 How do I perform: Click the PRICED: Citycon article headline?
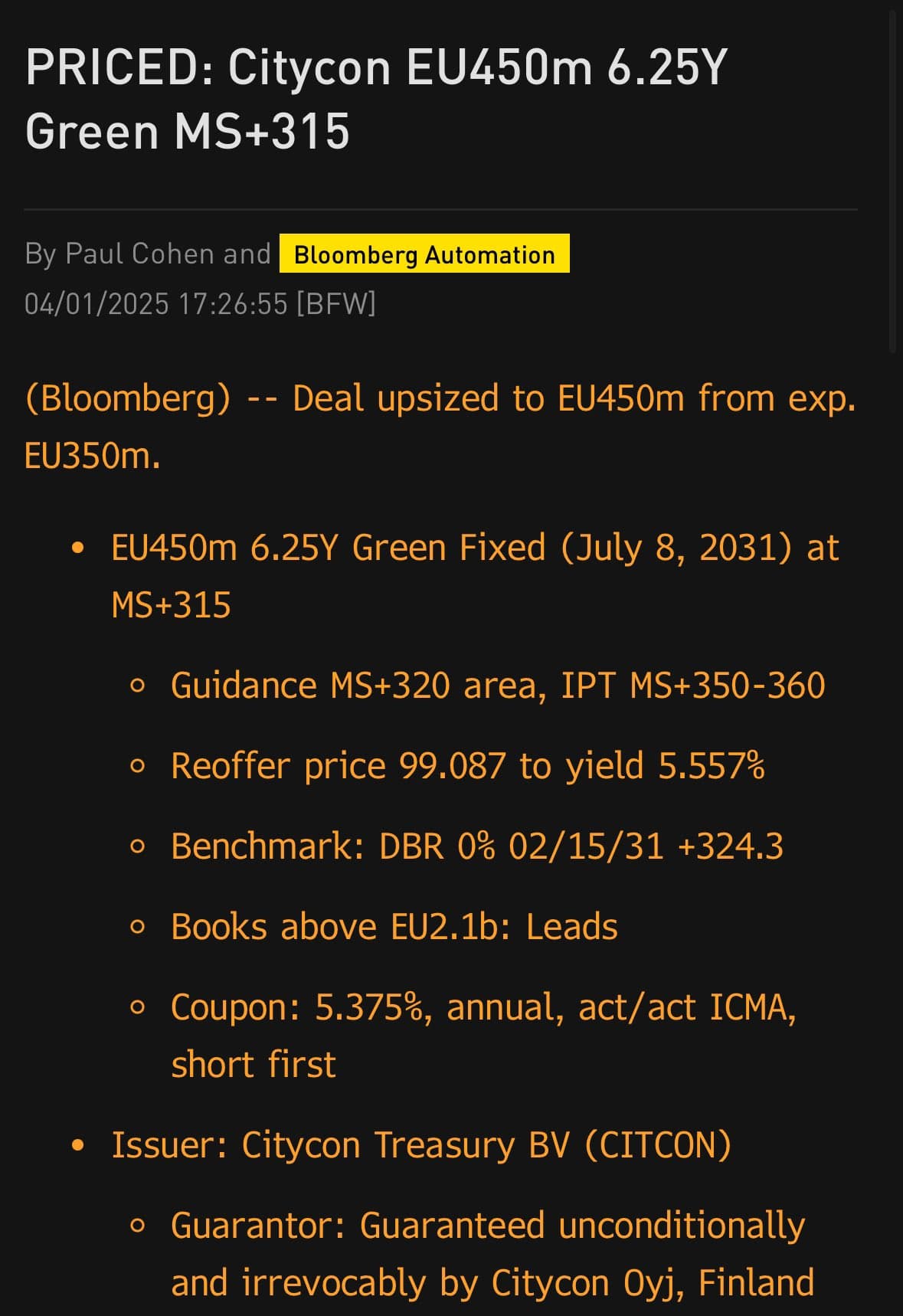(x=375, y=99)
